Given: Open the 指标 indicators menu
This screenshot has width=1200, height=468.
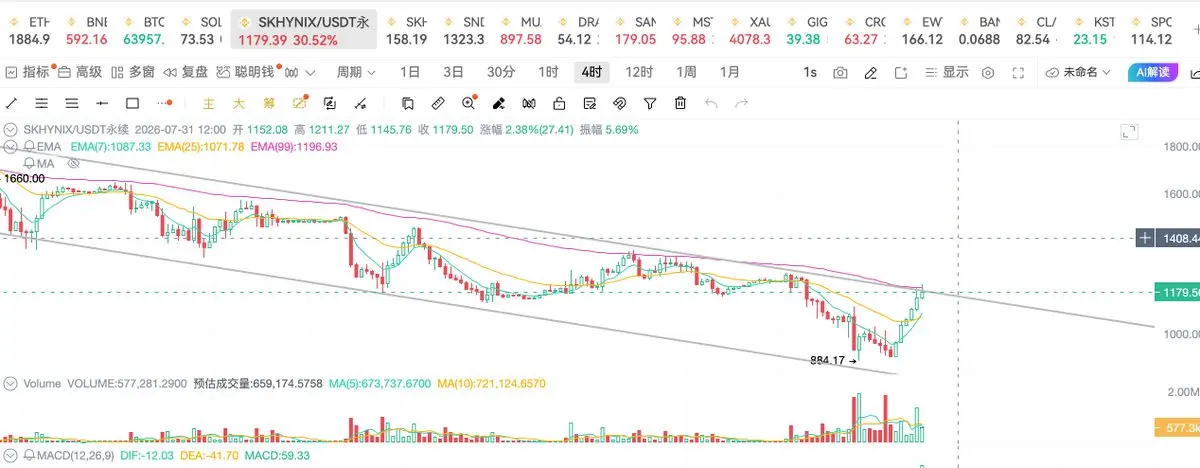Looking at the screenshot, I should (28, 72).
